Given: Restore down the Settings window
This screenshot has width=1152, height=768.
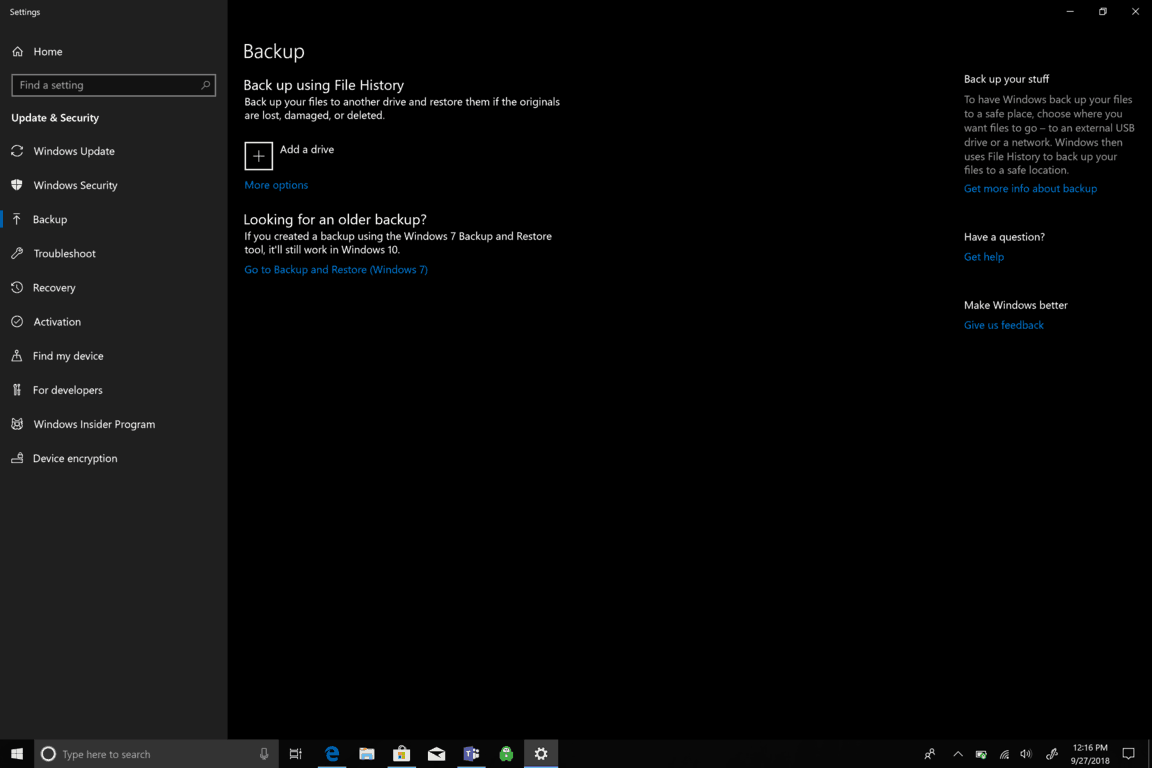Looking at the screenshot, I should tap(1103, 12).
